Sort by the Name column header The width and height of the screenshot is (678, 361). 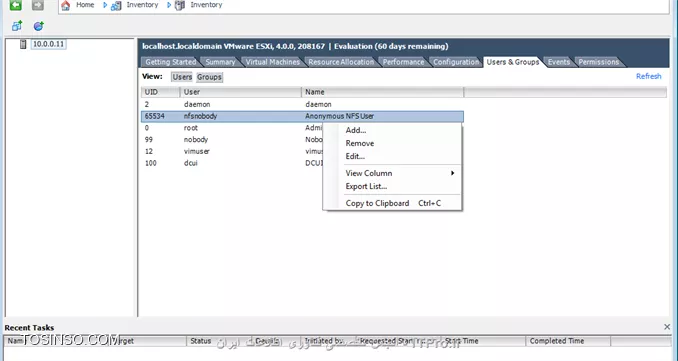(x=383, y=92)
